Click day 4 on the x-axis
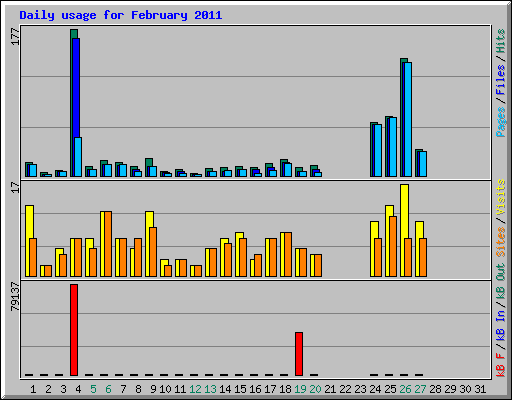Image resolution: width=512 pixels, height=400 pixels. (78, 389)
